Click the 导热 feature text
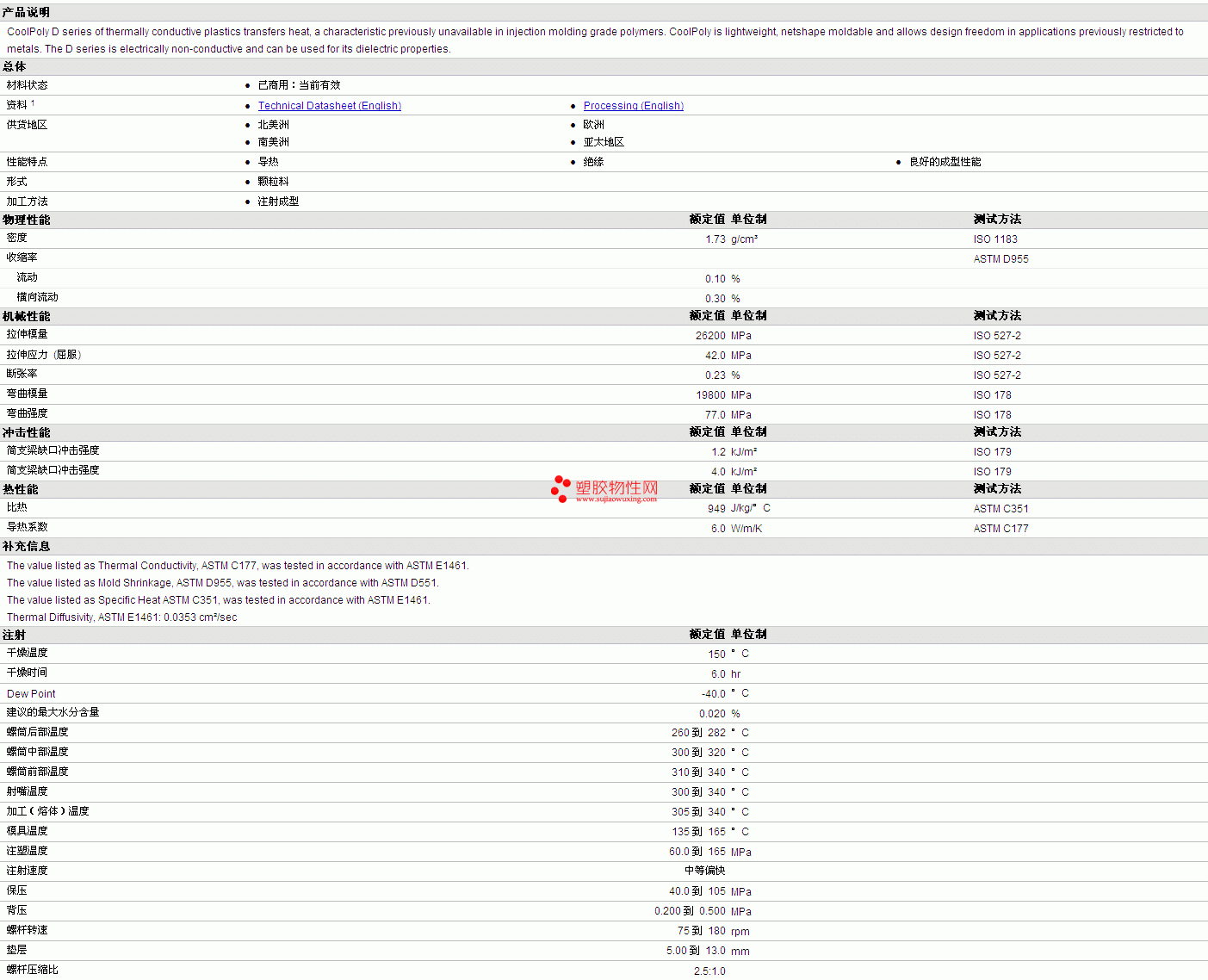The height and width of the screenshot is (980, 1208). [269, 162]
